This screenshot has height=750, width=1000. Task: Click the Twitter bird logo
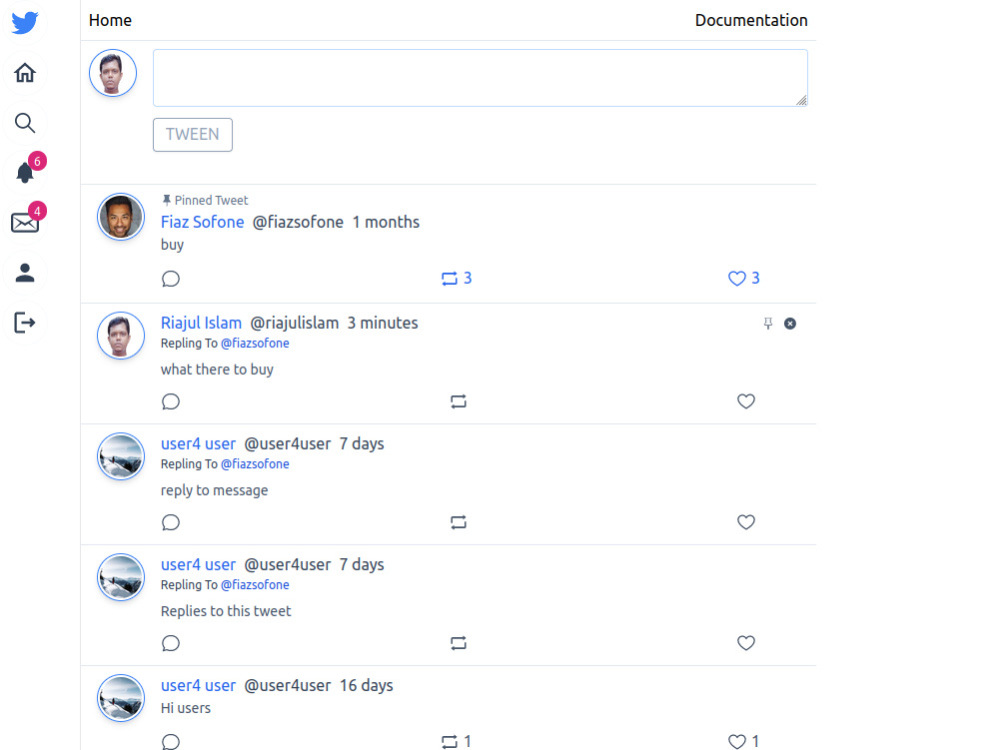(24, 22)
